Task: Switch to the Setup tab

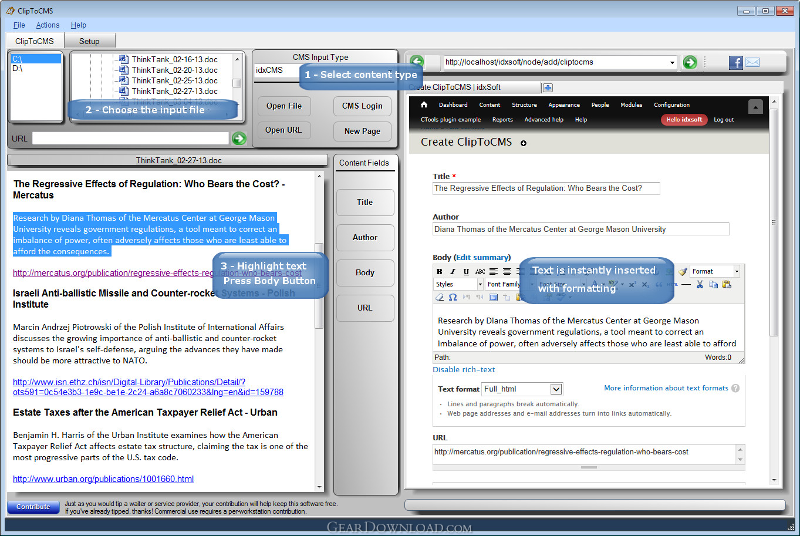Action: click(x=89, y=41)
